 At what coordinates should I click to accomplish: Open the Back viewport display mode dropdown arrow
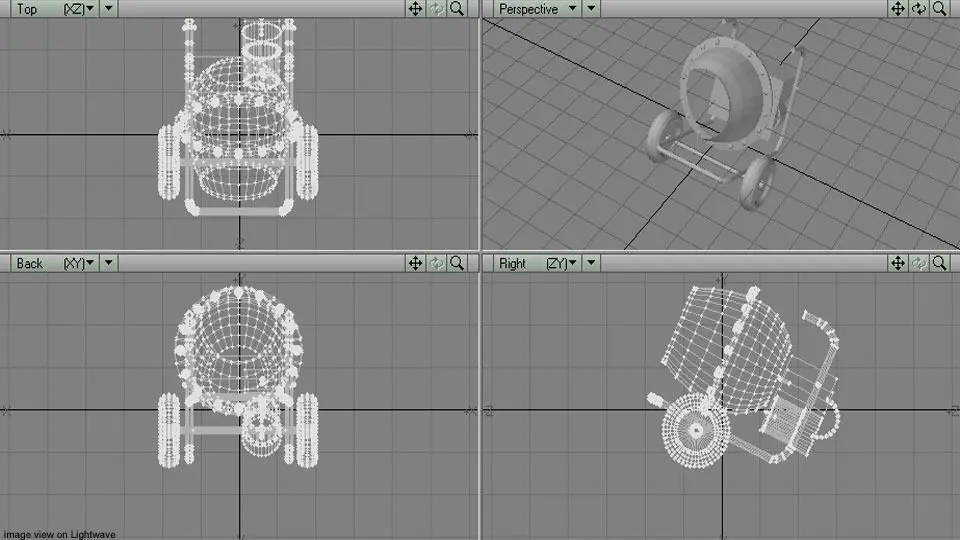click(108, 263)
